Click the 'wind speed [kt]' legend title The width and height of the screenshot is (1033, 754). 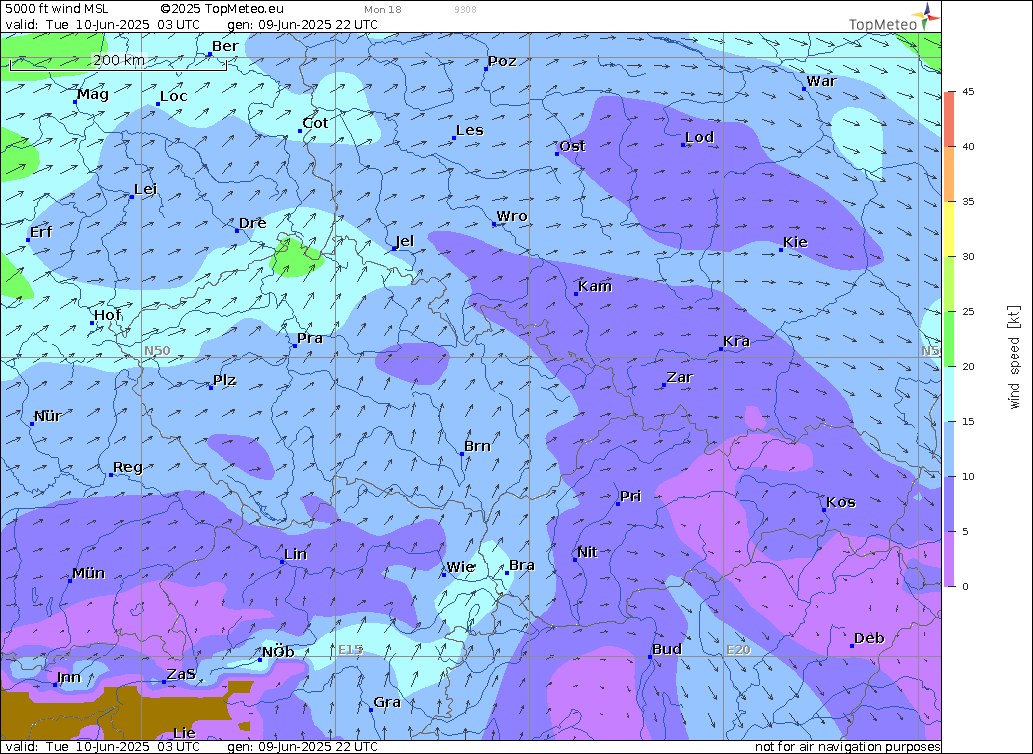click(x=1014, y=357)
